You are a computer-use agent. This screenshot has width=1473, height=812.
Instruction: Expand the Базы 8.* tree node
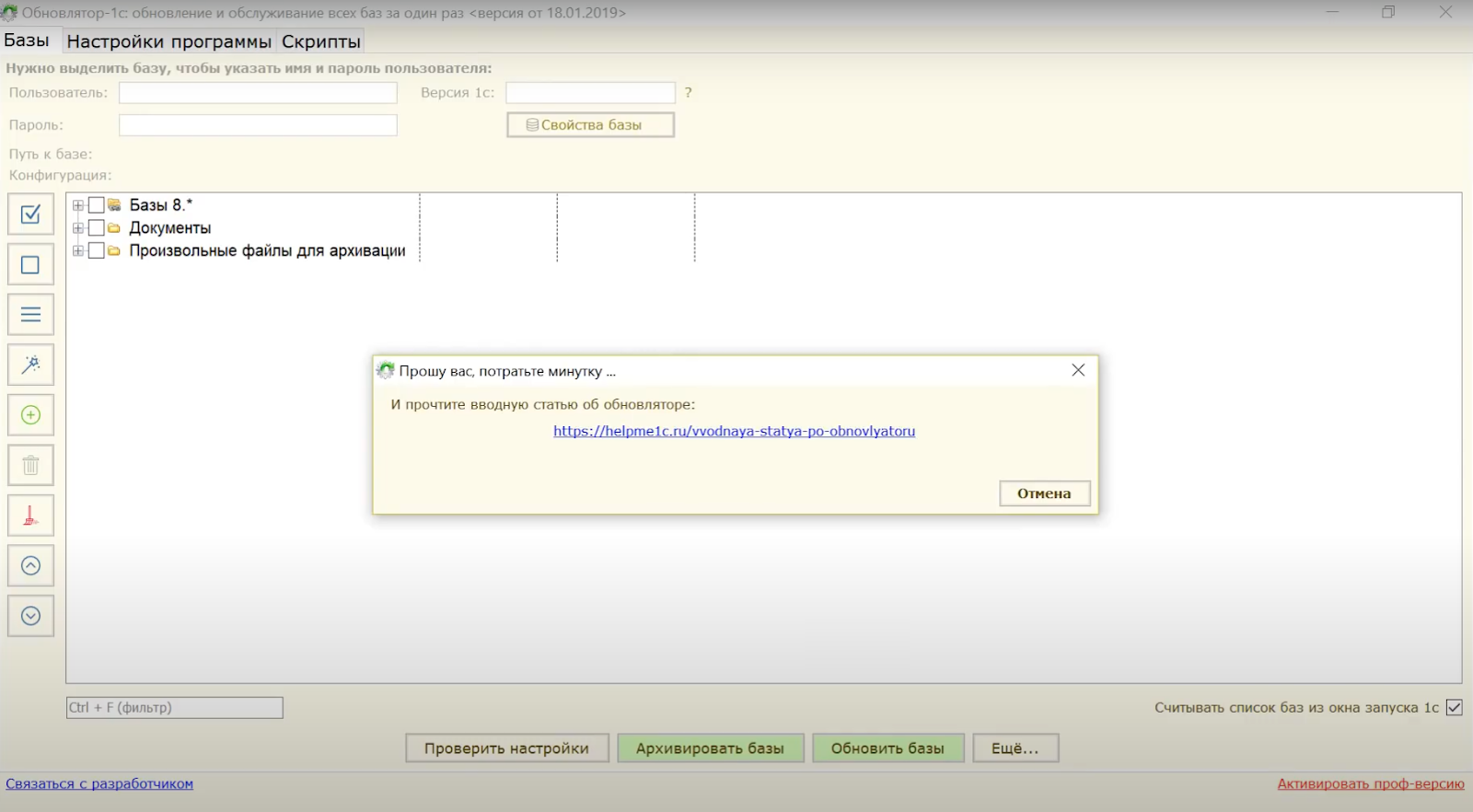78,205
